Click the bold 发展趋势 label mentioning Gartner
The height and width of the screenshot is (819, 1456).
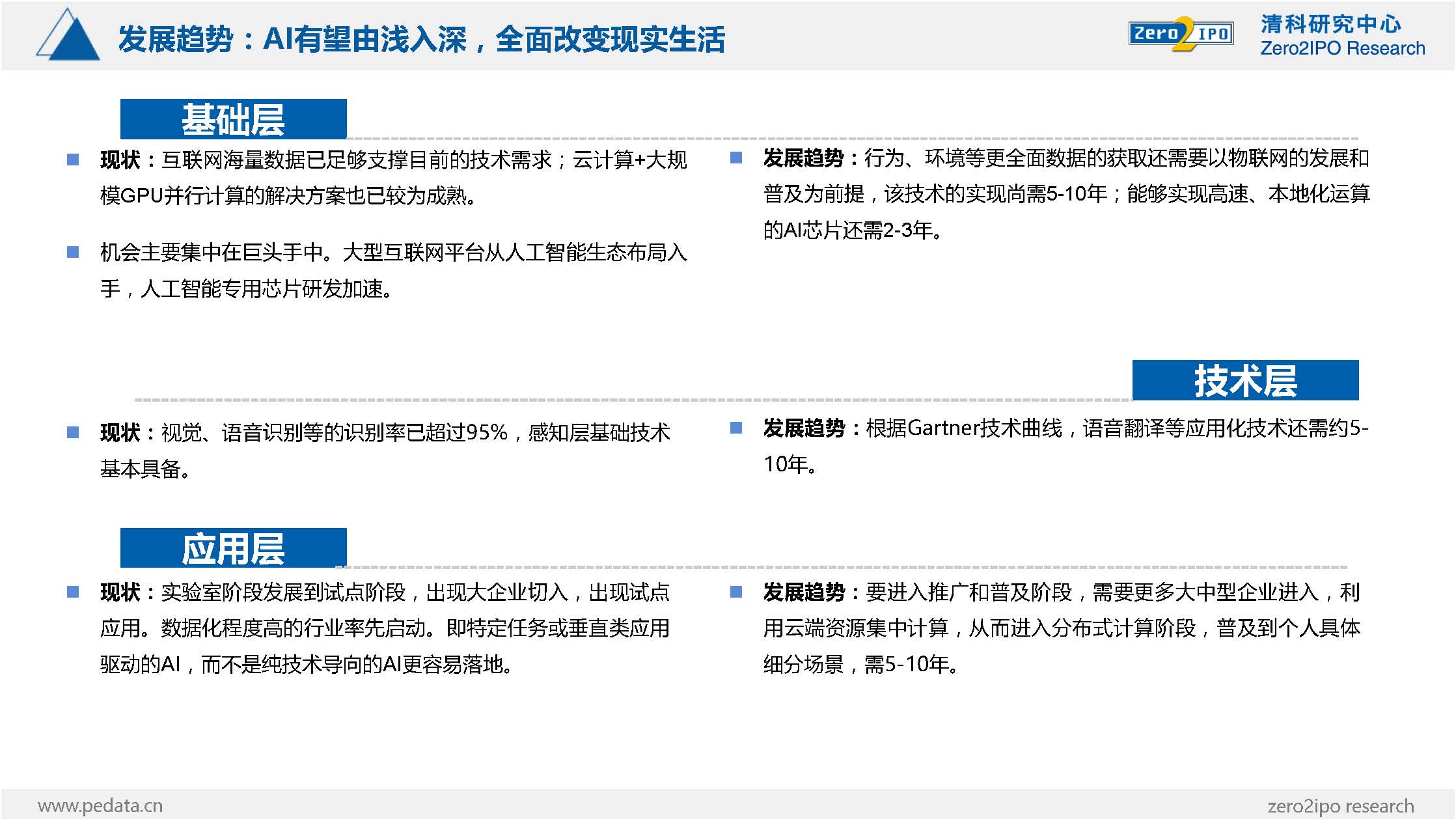[804, 428]
